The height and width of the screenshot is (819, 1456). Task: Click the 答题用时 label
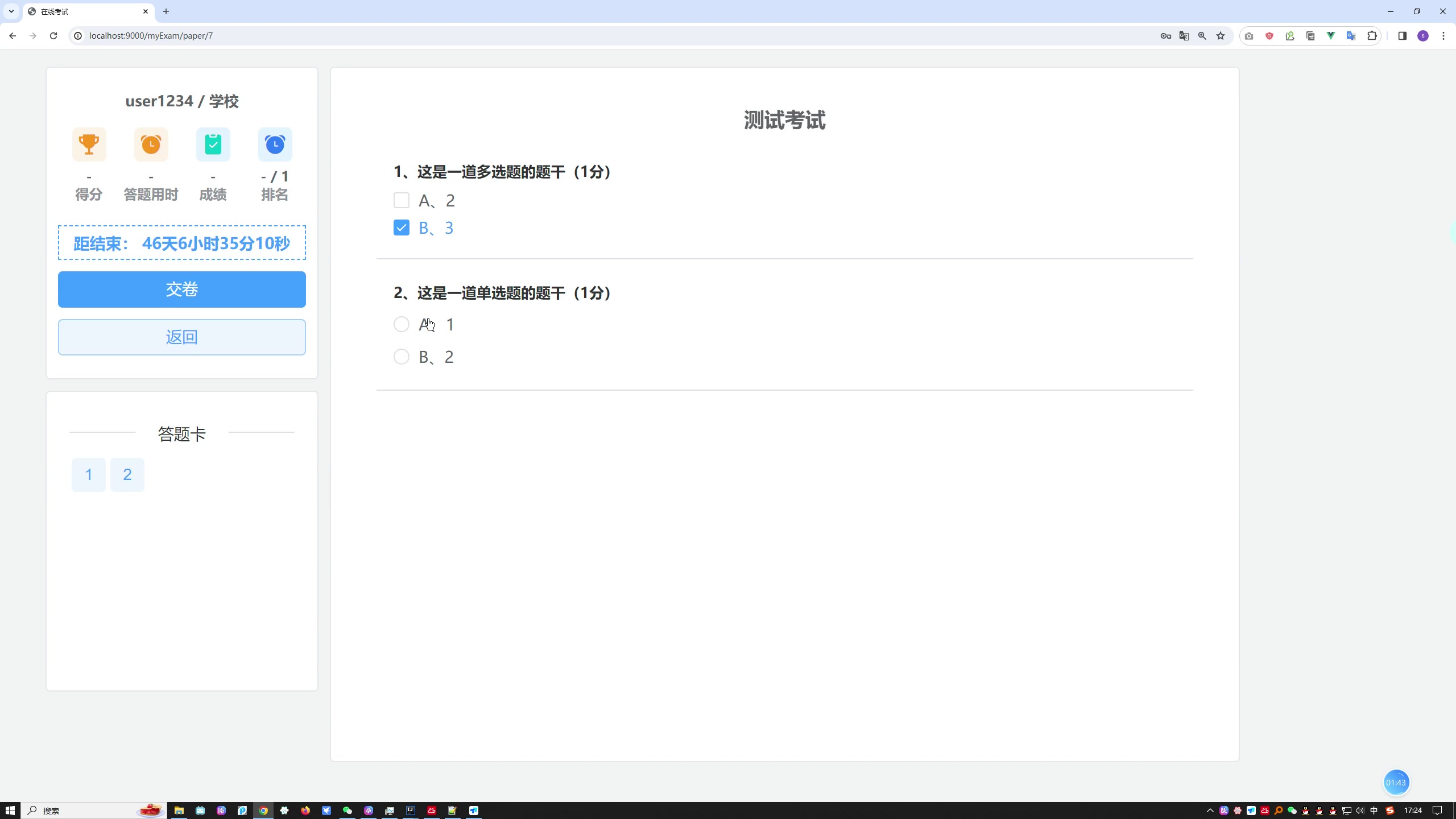click(151, 195)
